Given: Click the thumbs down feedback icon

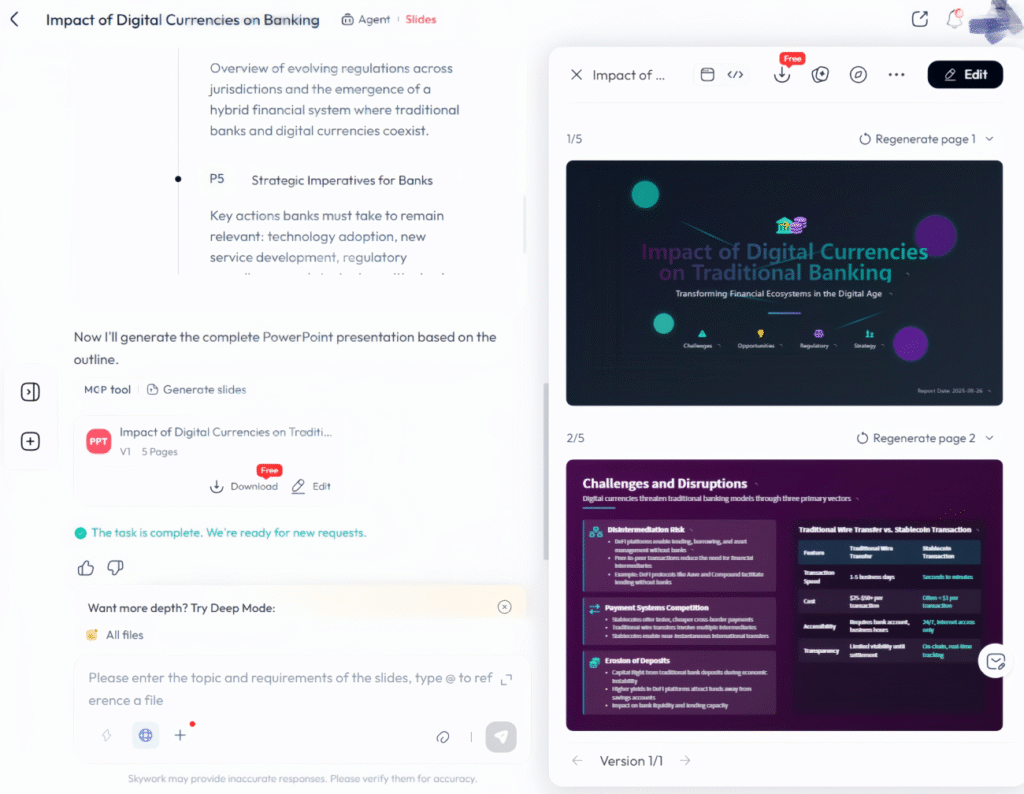Looking at the screenshot, I should pyautogui.click(x=115, y=568).
